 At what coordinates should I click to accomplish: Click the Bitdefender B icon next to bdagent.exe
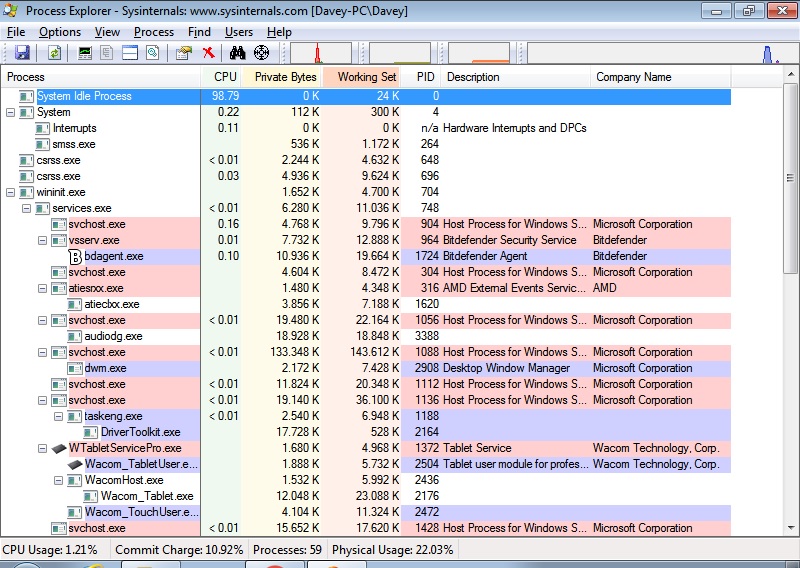point(75,256)
